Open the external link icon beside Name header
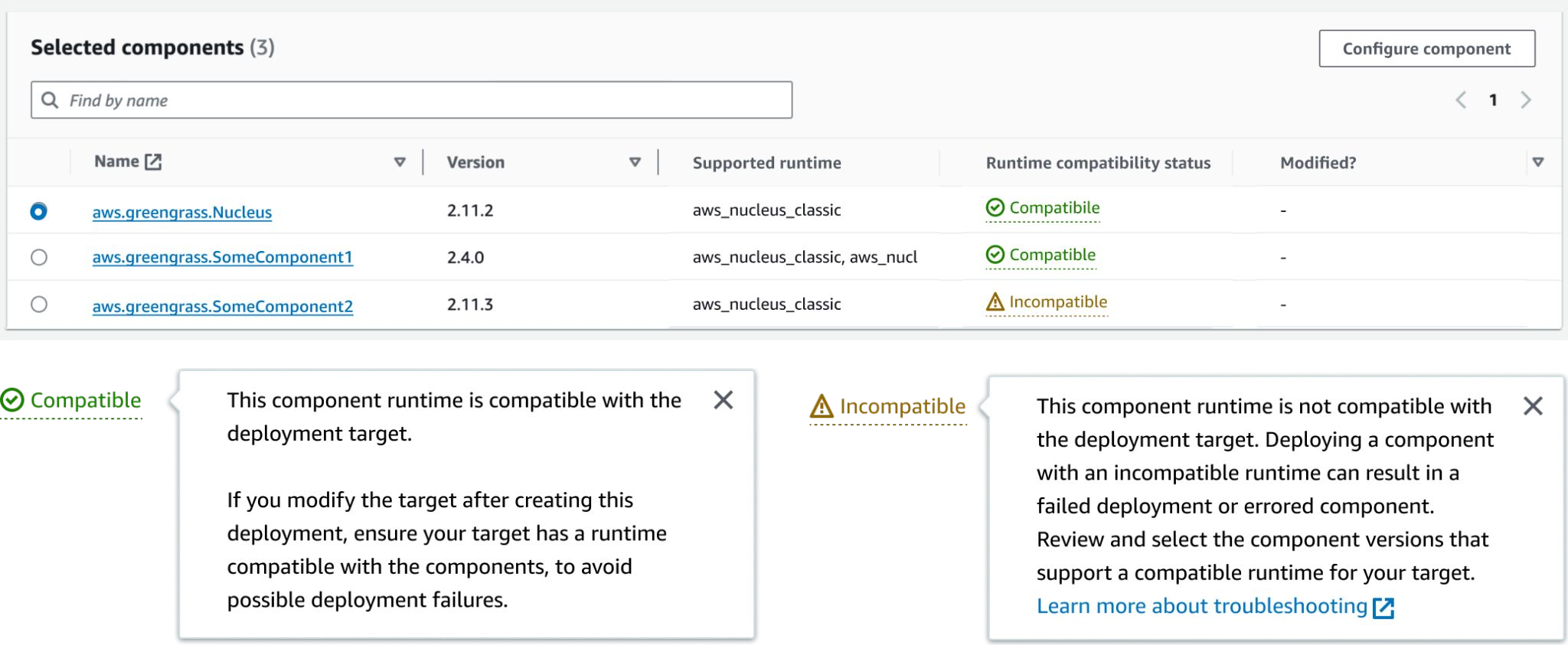This screenshot has width=1568, height=645. click(153, 161)
